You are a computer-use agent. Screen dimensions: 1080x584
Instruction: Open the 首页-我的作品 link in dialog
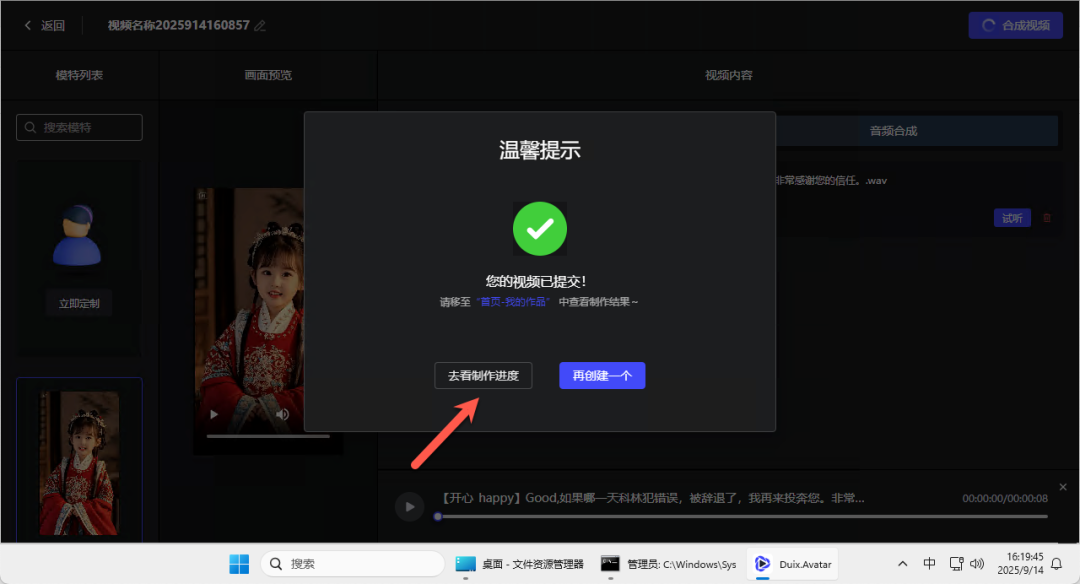512,301
